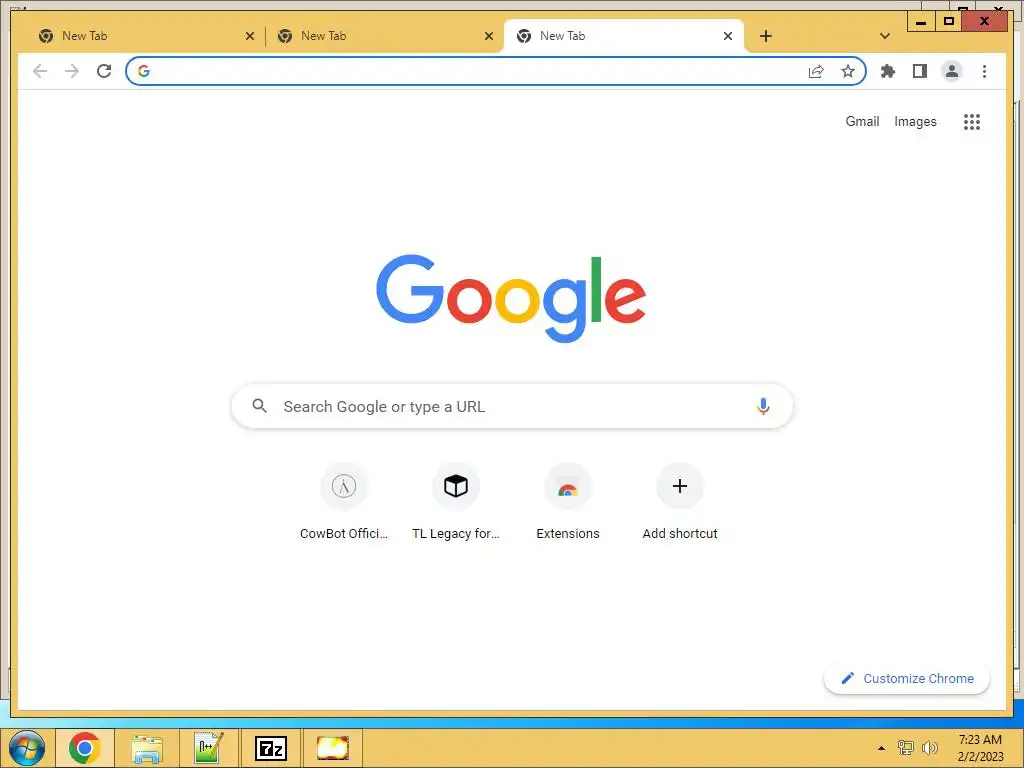Start voice search with microphone icon

pos(763,406)
